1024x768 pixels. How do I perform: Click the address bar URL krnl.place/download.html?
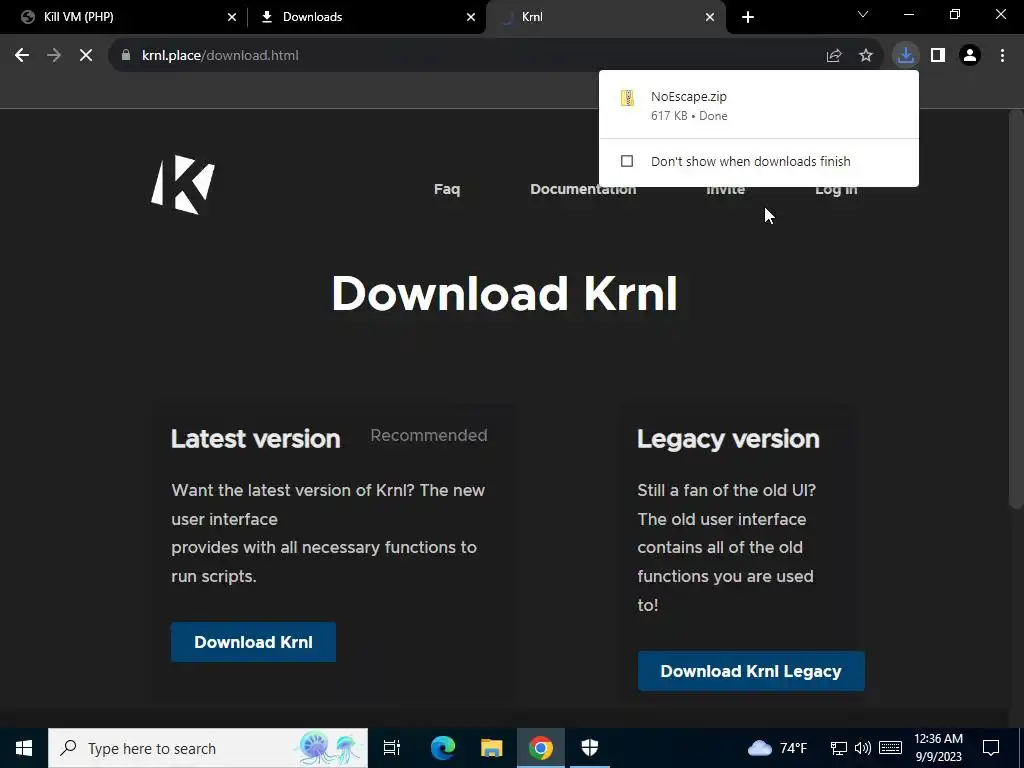(x=220, y=56)
